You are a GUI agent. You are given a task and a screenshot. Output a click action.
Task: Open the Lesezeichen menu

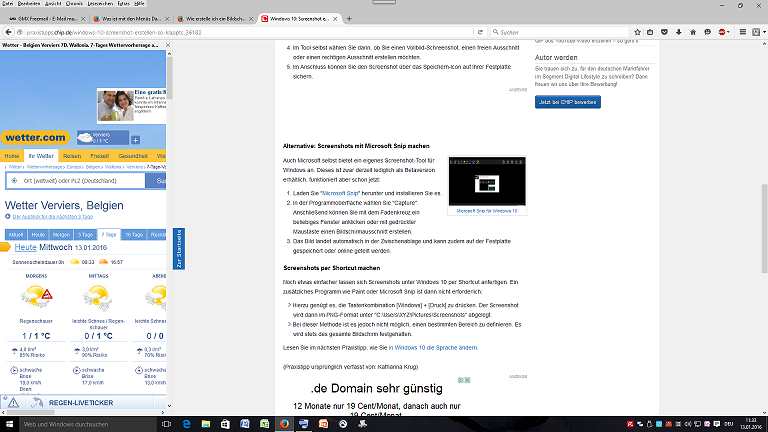tap(100, 3)
